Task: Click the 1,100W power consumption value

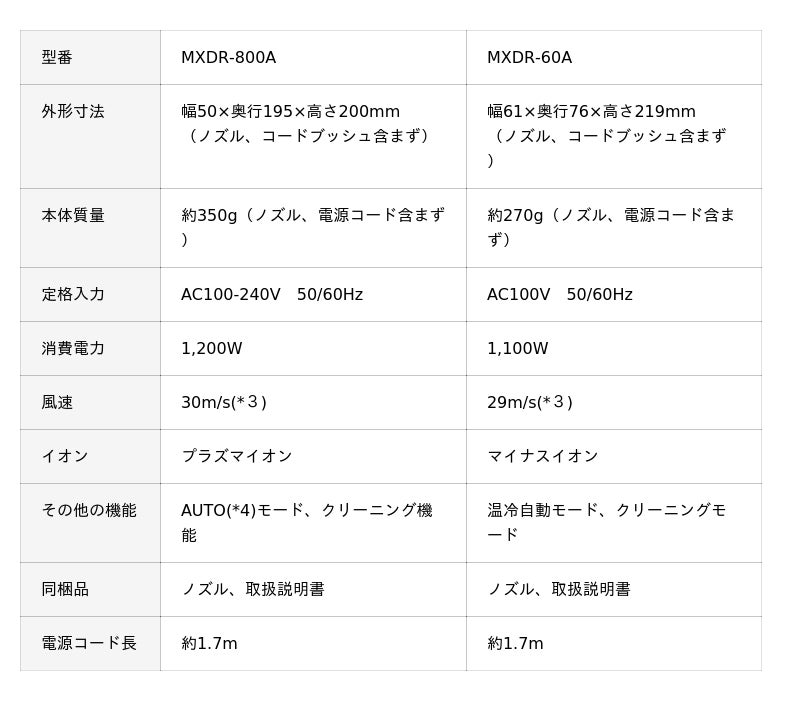Action: (517, 349)
